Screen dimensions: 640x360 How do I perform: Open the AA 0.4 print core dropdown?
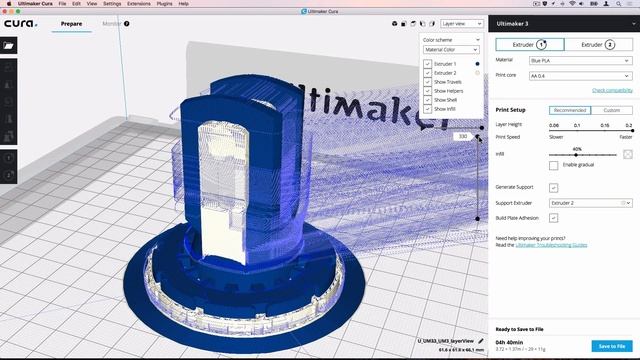(580, 76)
